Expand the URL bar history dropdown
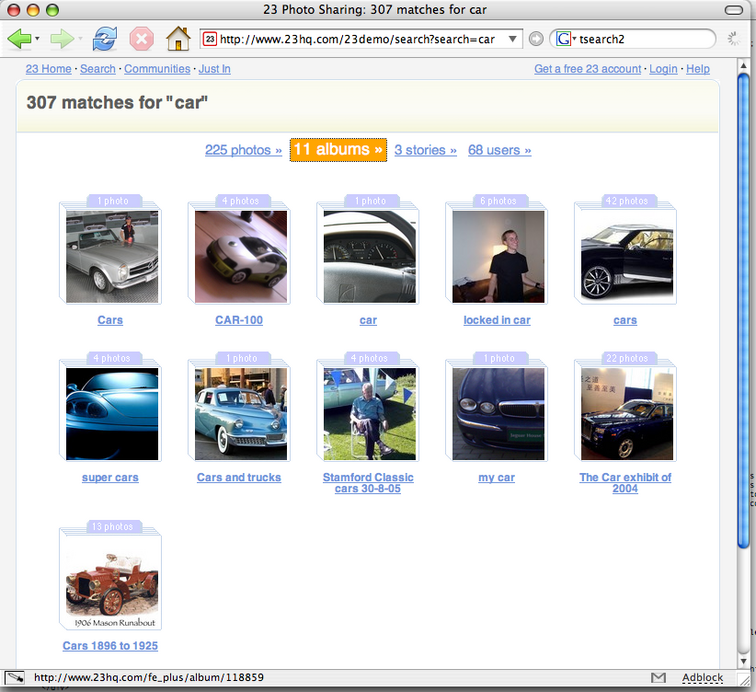Image resolution: width=756 pixels, height=692 pixels. 514,39
